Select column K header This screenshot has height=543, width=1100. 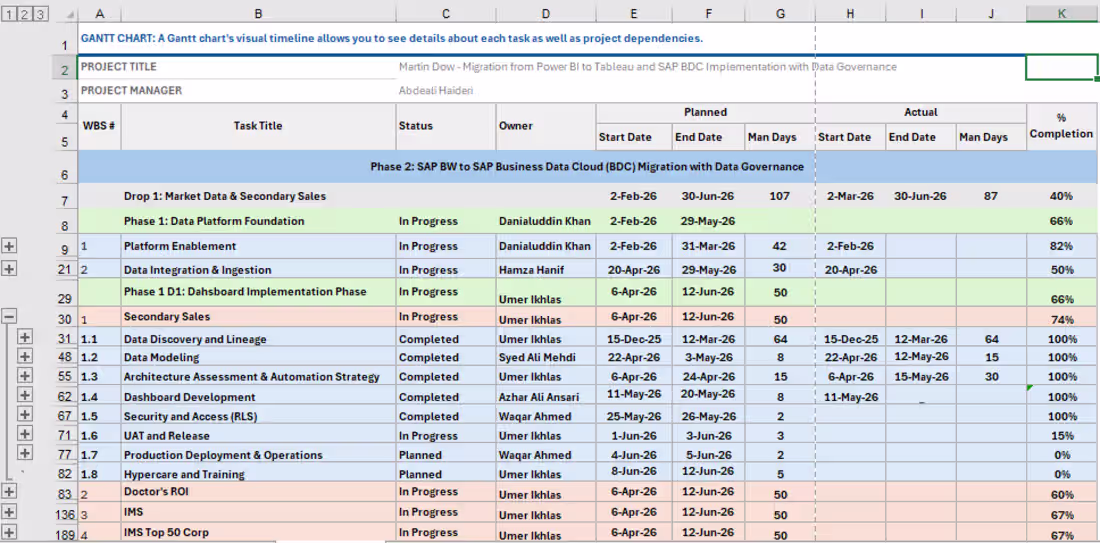click(1062, 14)
